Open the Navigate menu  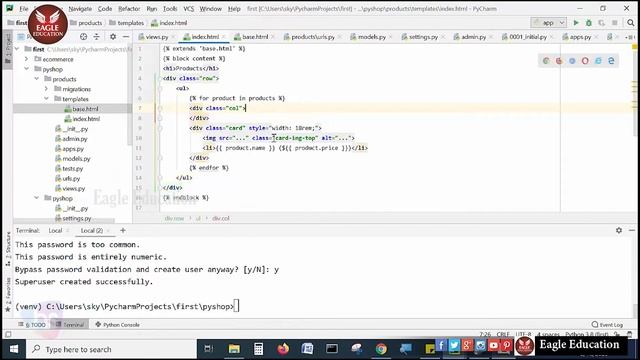click(x=80, y=9)
